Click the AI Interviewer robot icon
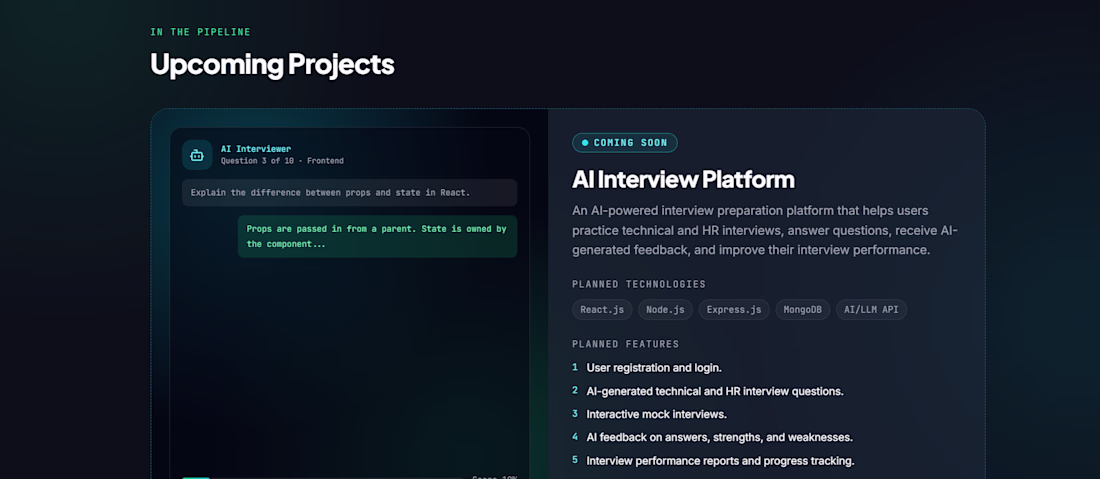Image resolution: width=1100 pixels, height=479 pixels. pos(197,155)
